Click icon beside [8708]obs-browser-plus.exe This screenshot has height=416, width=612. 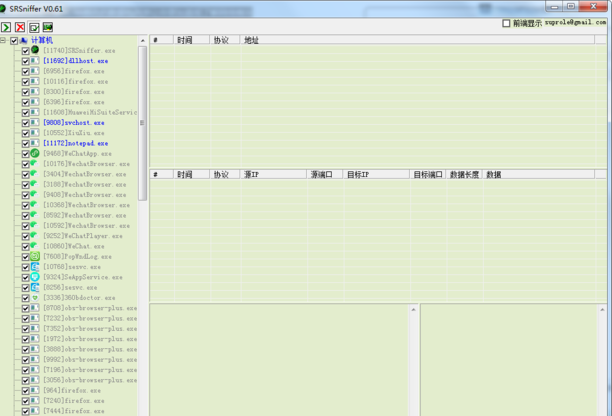[35, 308]
